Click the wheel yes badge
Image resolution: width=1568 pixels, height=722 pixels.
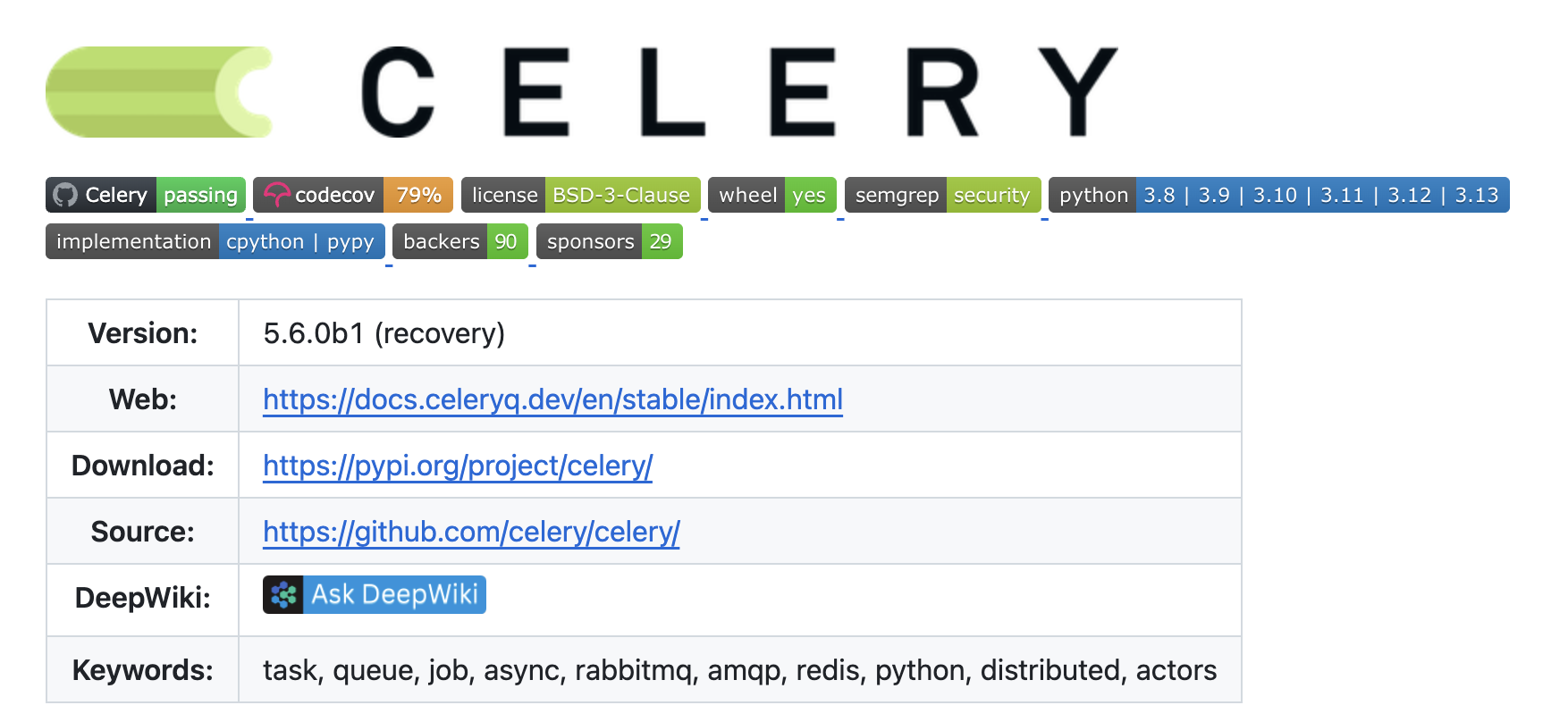pyautogui.click(x=771, y=195)
